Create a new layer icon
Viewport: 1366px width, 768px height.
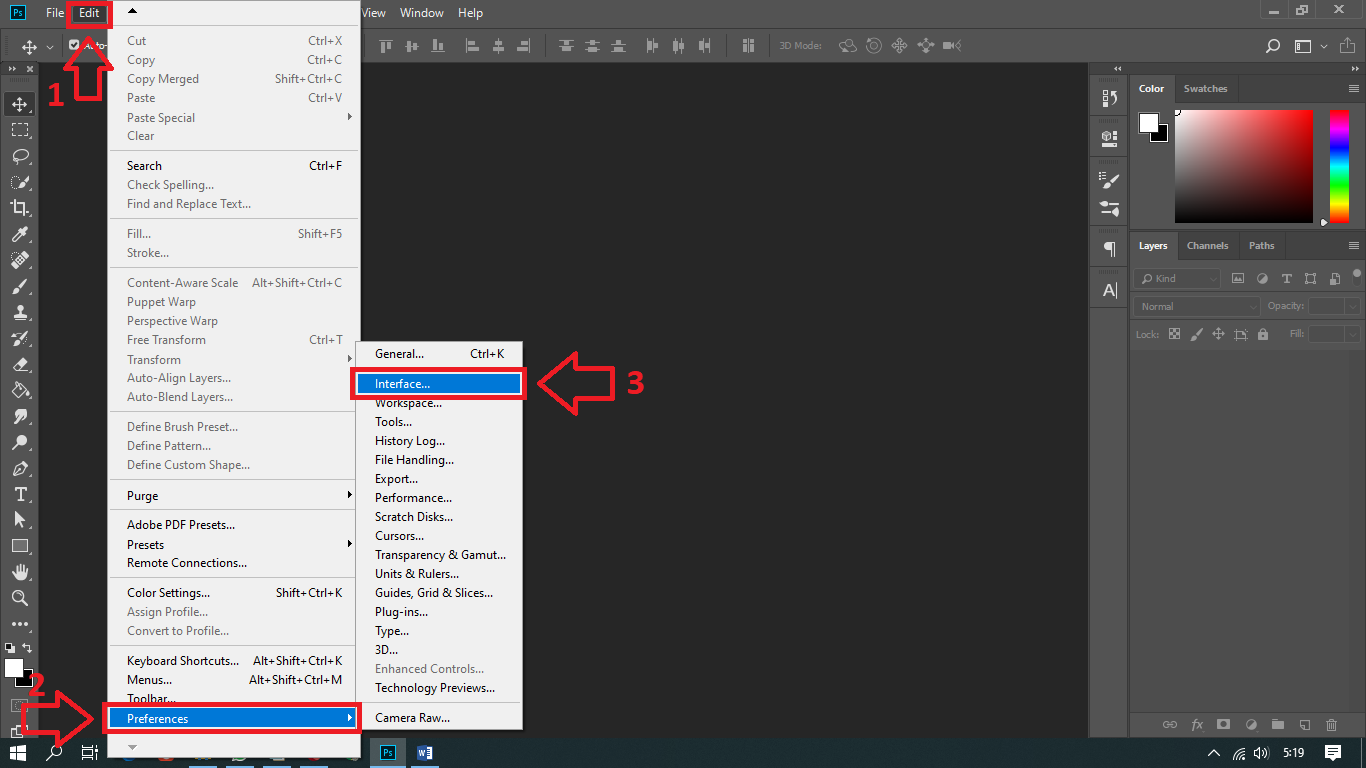1304,724
